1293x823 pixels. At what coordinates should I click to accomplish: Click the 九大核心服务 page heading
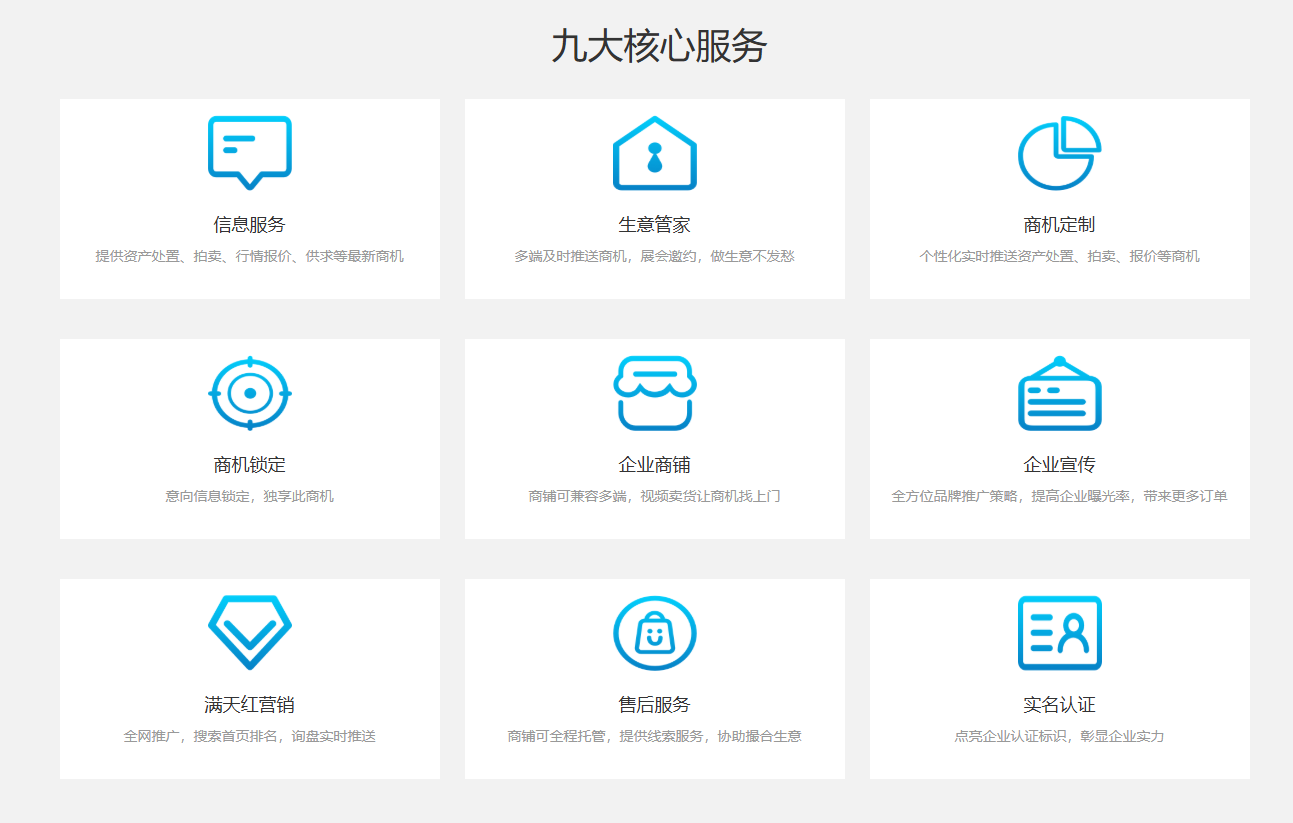(x=658, y=47)
